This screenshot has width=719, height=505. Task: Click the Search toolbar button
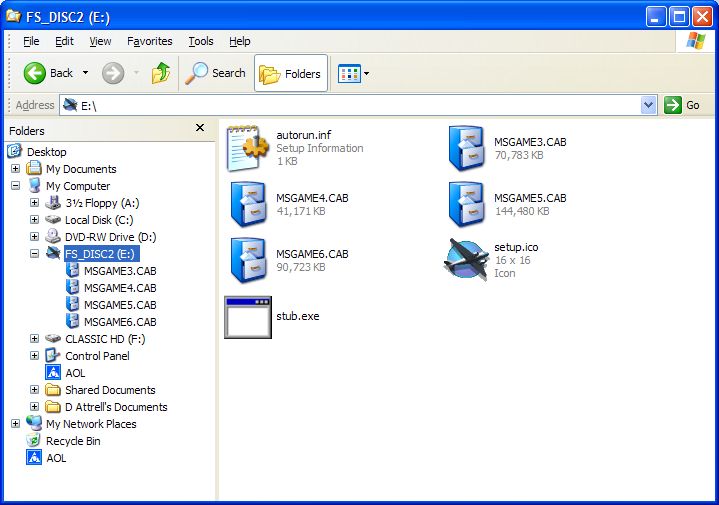pyautogui.click(x=216, y=73)
